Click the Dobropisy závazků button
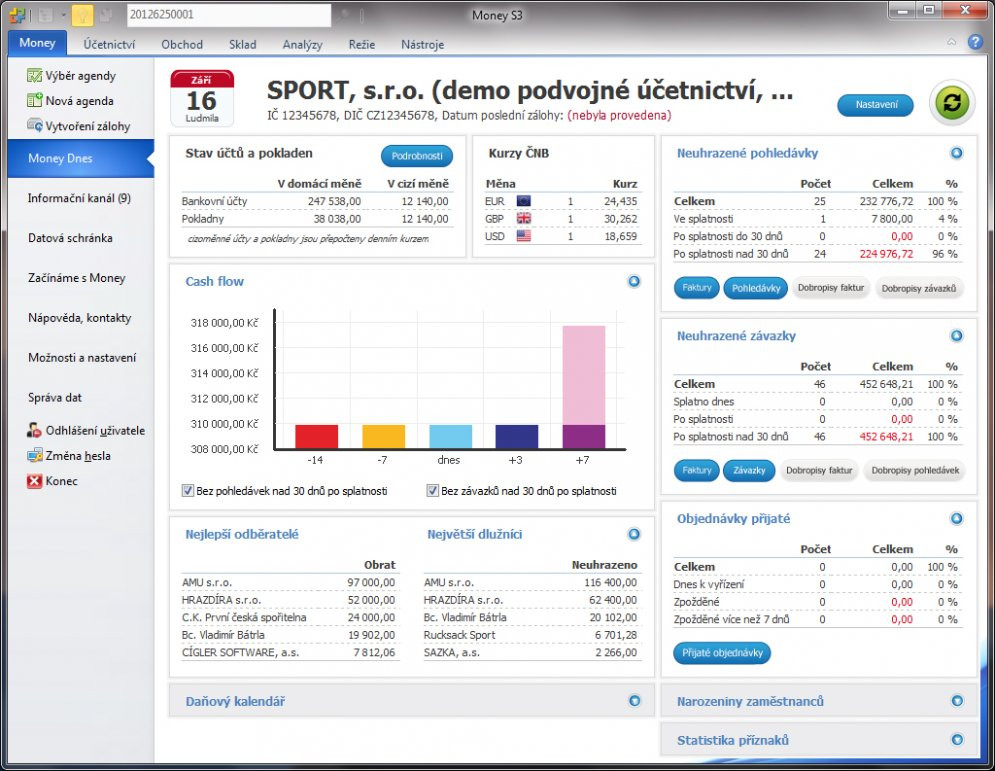Image resolution: width=995 pixels, height=771 pixels. (919, 288)
